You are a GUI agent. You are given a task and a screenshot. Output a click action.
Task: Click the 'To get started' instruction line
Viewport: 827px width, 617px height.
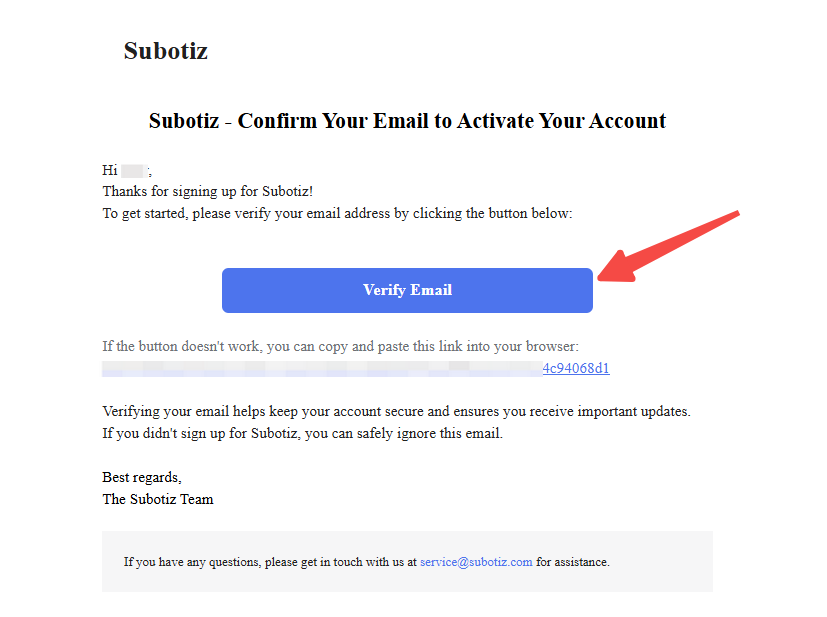[337, 213]
